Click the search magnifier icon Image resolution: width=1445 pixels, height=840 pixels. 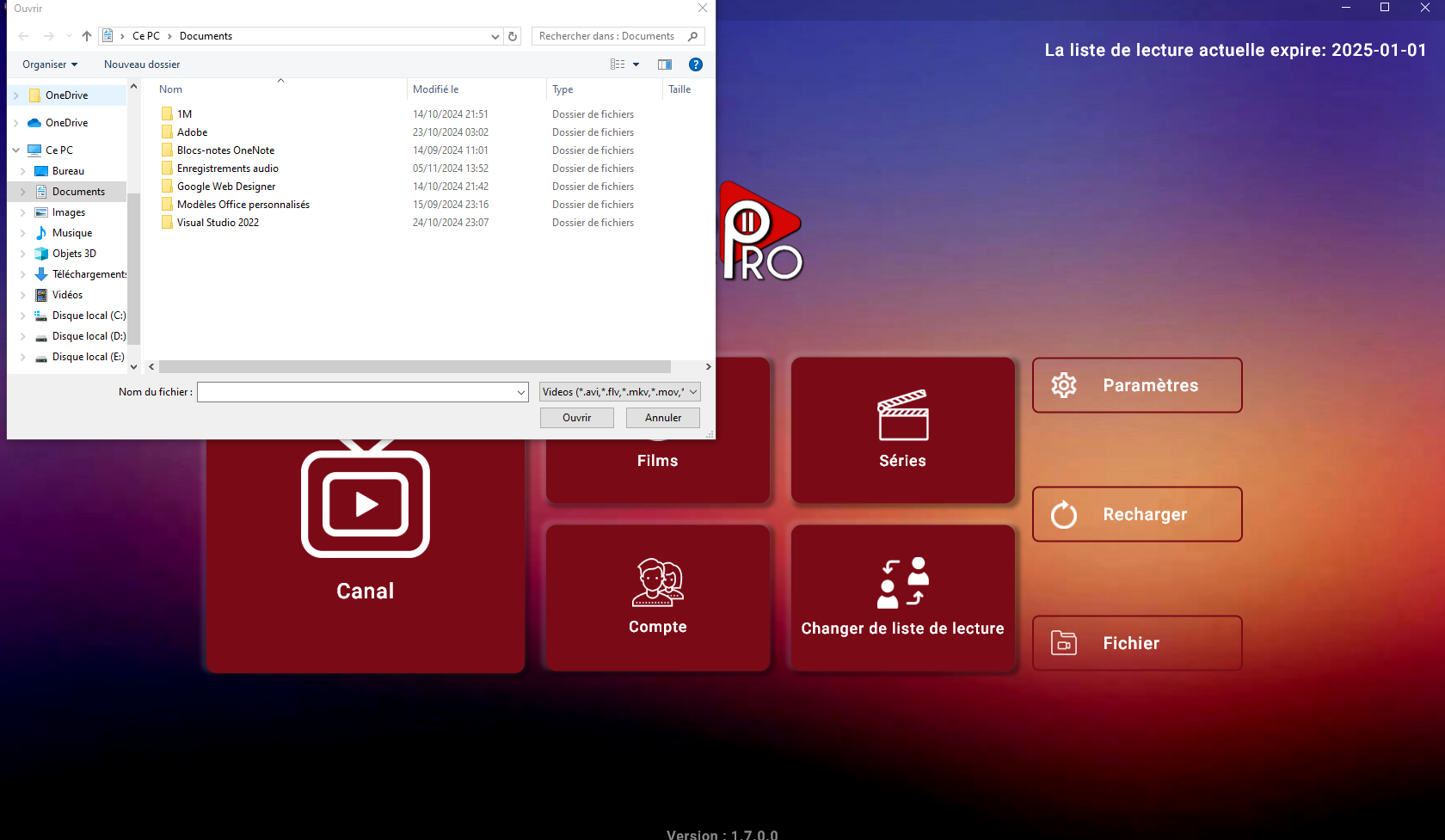[x=693, y=36]
